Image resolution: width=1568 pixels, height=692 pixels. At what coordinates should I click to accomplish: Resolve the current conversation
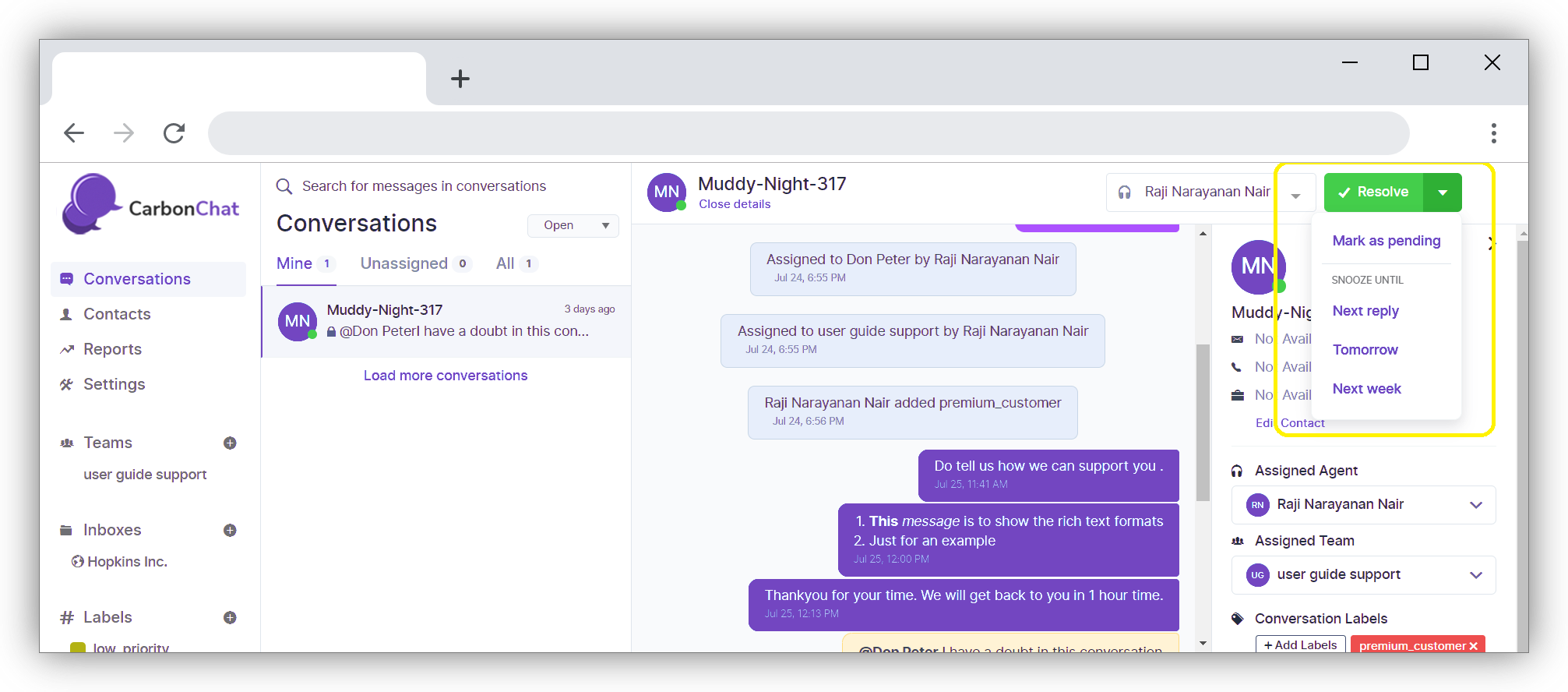click(1374, 192)
